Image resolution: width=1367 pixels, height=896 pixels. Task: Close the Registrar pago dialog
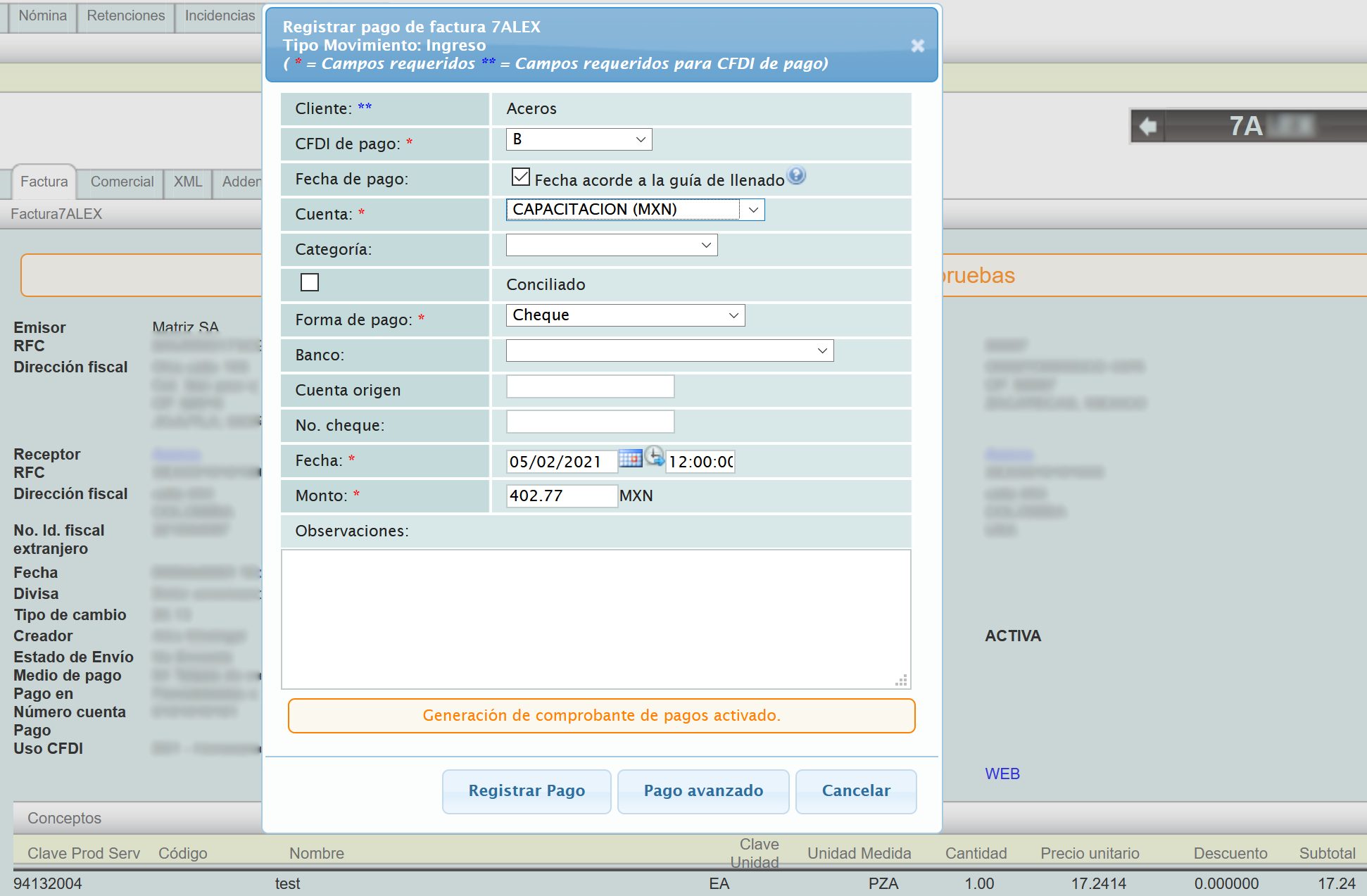pyautogui.click(x=917, y=46)
